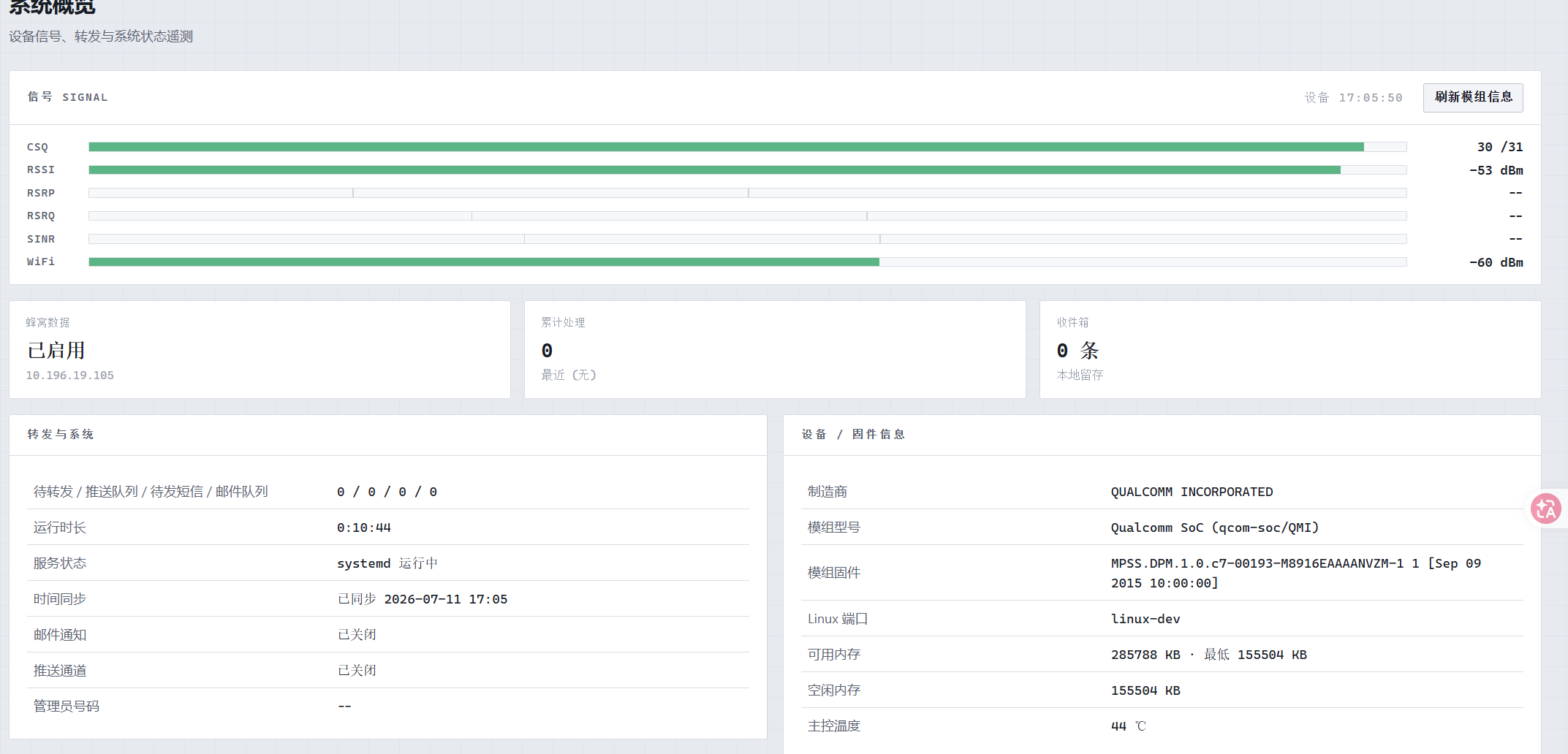Click the 已启用 cellular data status

click(56, 351)
